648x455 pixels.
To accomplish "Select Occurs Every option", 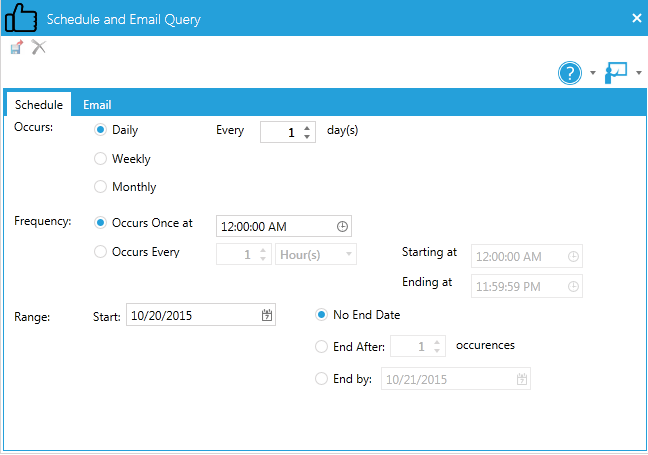I will (100, 252).
